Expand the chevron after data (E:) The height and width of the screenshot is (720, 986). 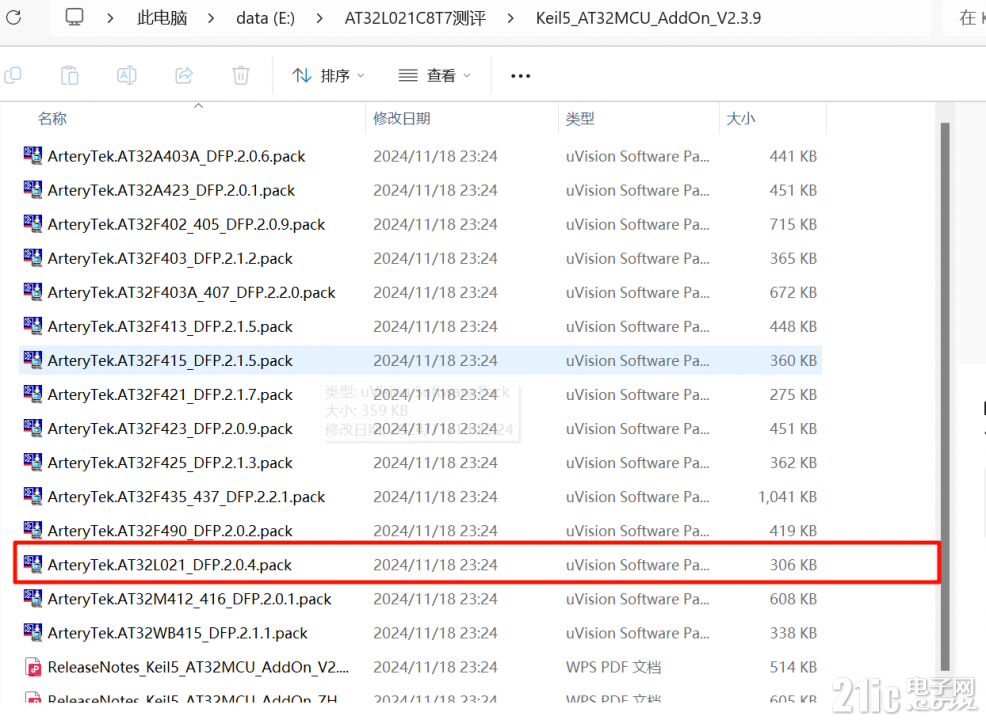[x=319, y=18]
